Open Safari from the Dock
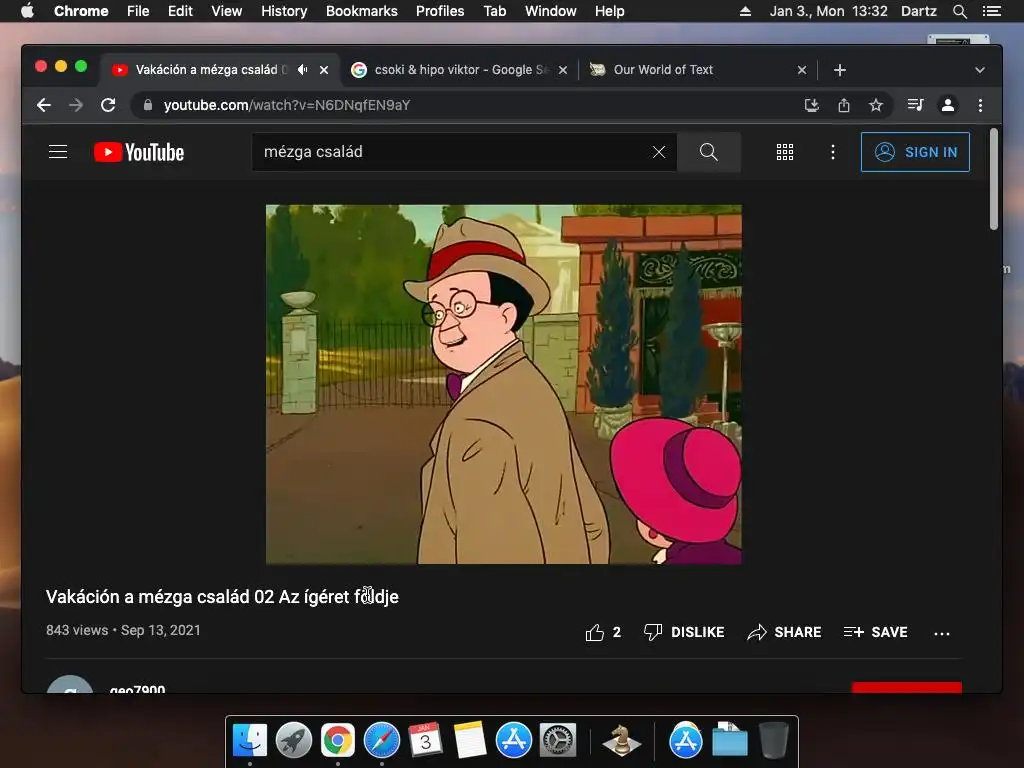The image size is (1024, 768). coord(381,741)
